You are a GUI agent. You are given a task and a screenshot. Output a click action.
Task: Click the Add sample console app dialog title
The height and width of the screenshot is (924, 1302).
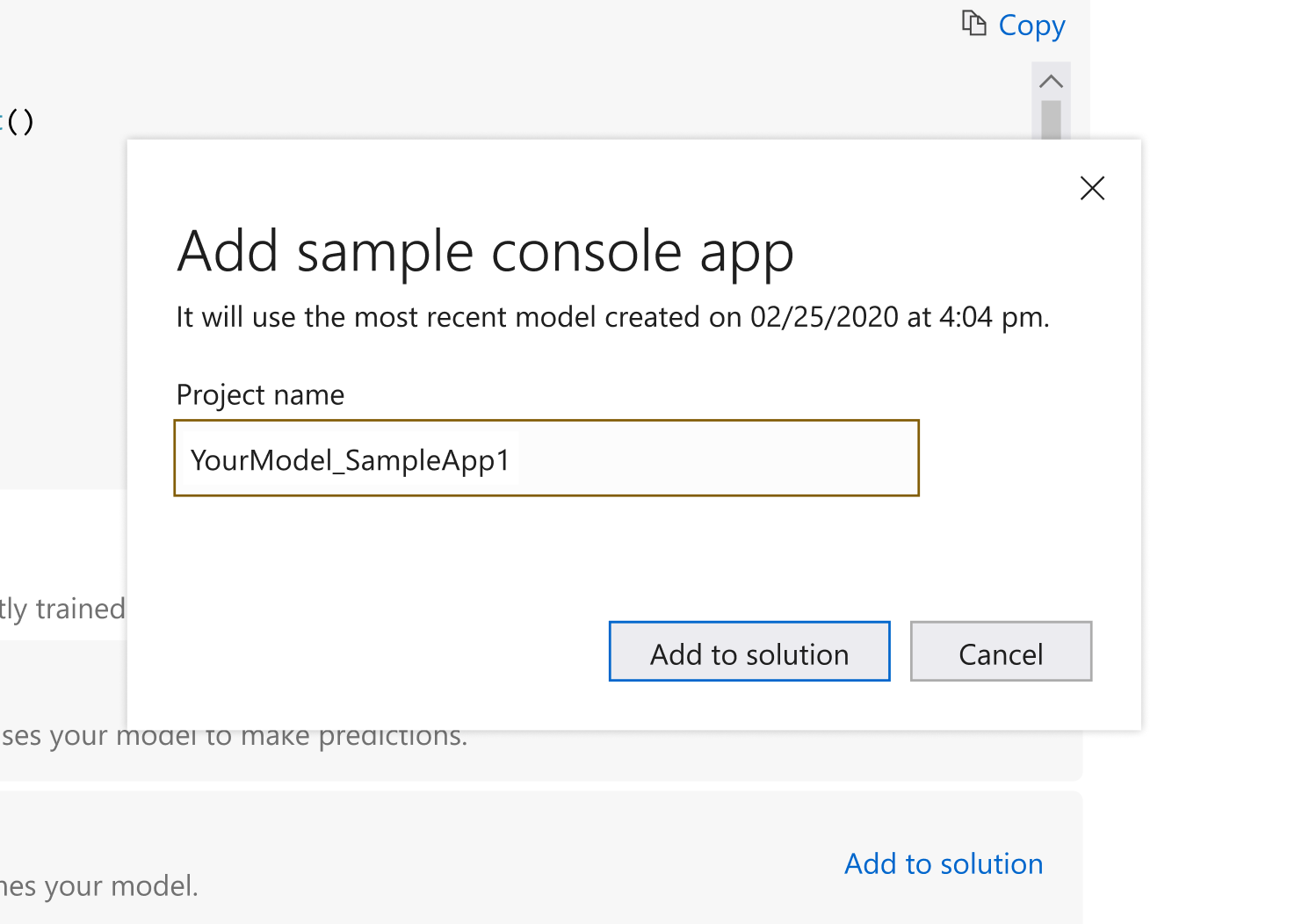click(x=485, y=252)
